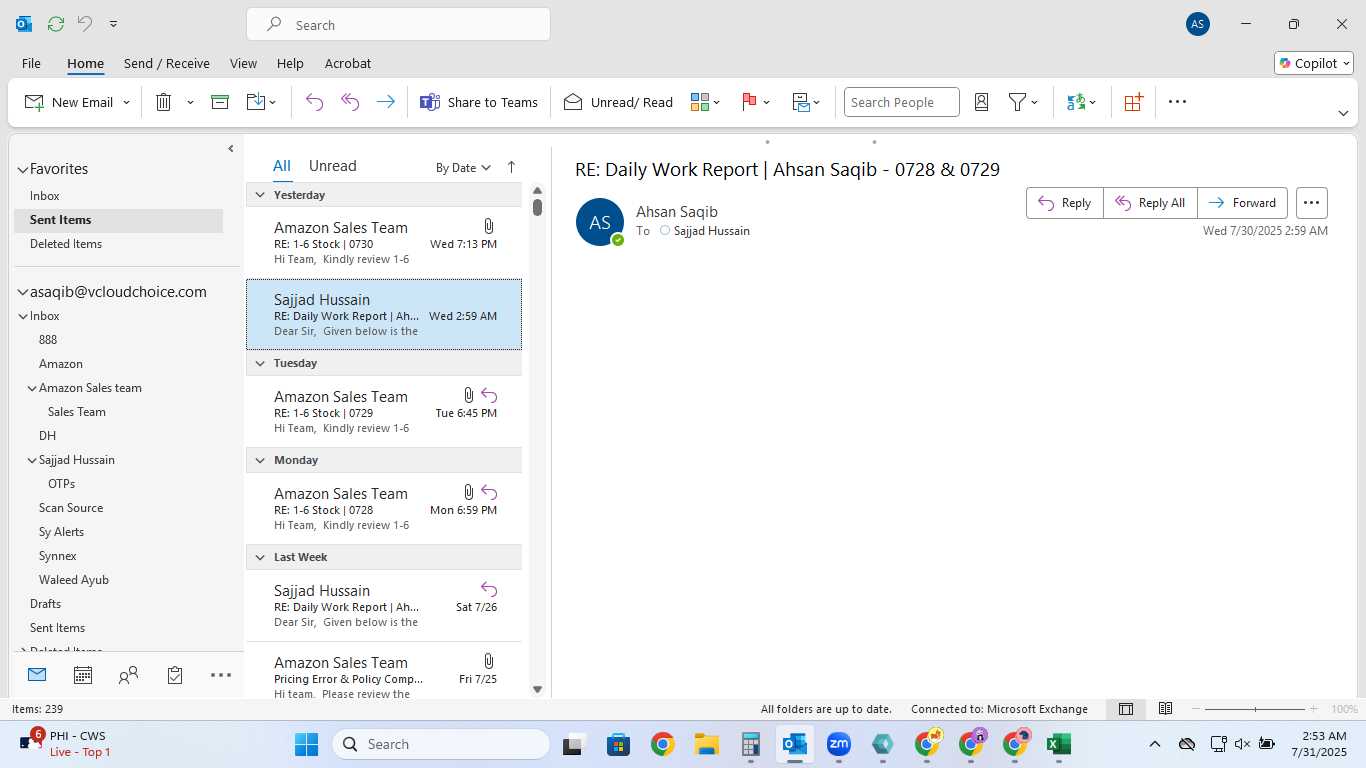This screenshot has height=768, width=1366.
Task: Reverse sort order arrow in message list
Action: tap(511, 168)
